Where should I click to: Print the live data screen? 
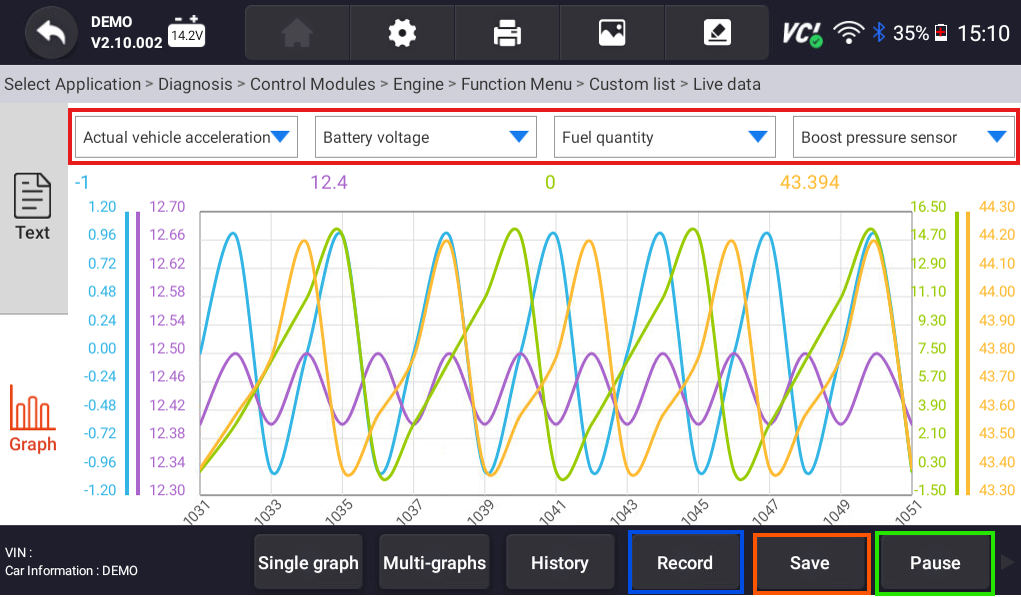(506, 32)
